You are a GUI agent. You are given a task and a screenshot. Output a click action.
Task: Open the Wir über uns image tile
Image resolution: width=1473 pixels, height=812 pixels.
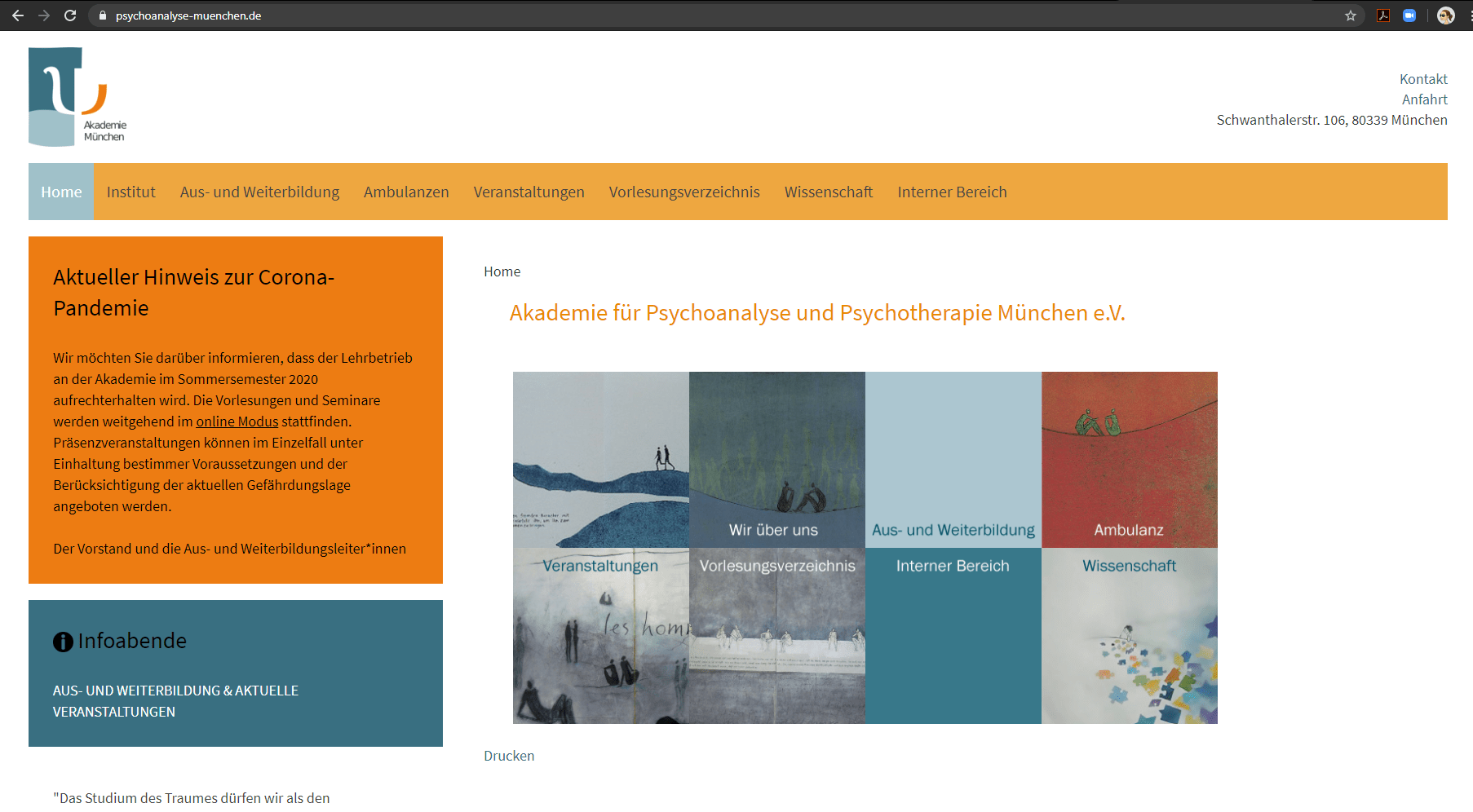776,460
